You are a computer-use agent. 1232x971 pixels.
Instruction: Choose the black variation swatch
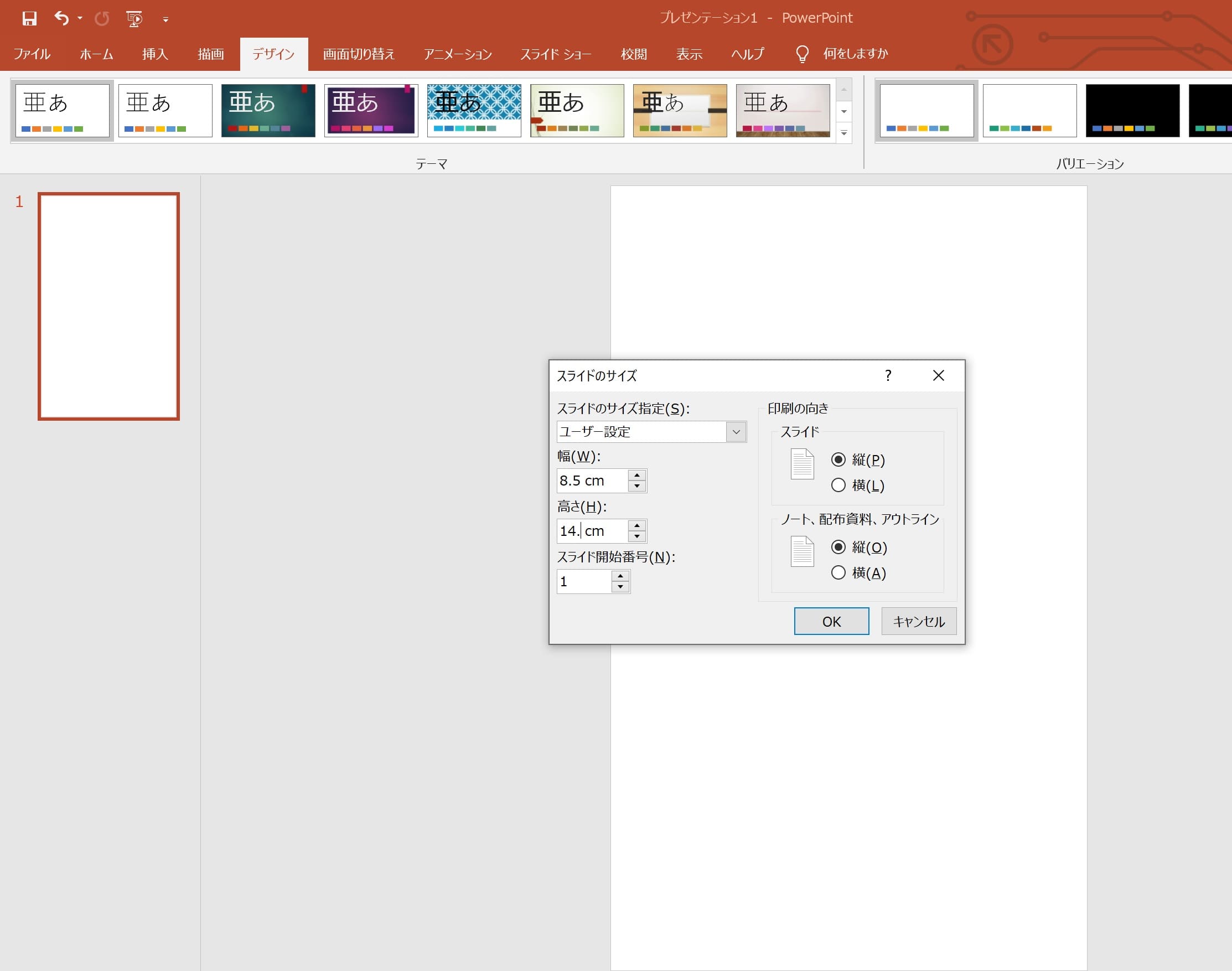[1132, 110]
